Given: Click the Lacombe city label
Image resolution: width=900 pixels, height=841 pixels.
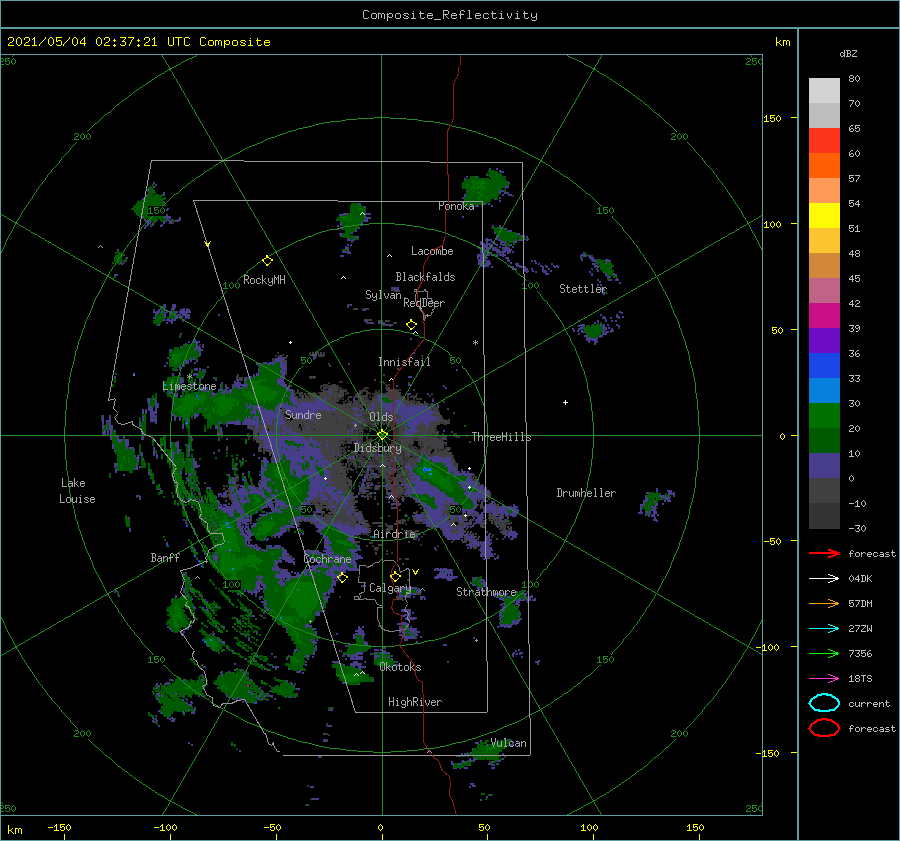Looking at the screenshot, I should pyautogui.click(x=432, y=251).
